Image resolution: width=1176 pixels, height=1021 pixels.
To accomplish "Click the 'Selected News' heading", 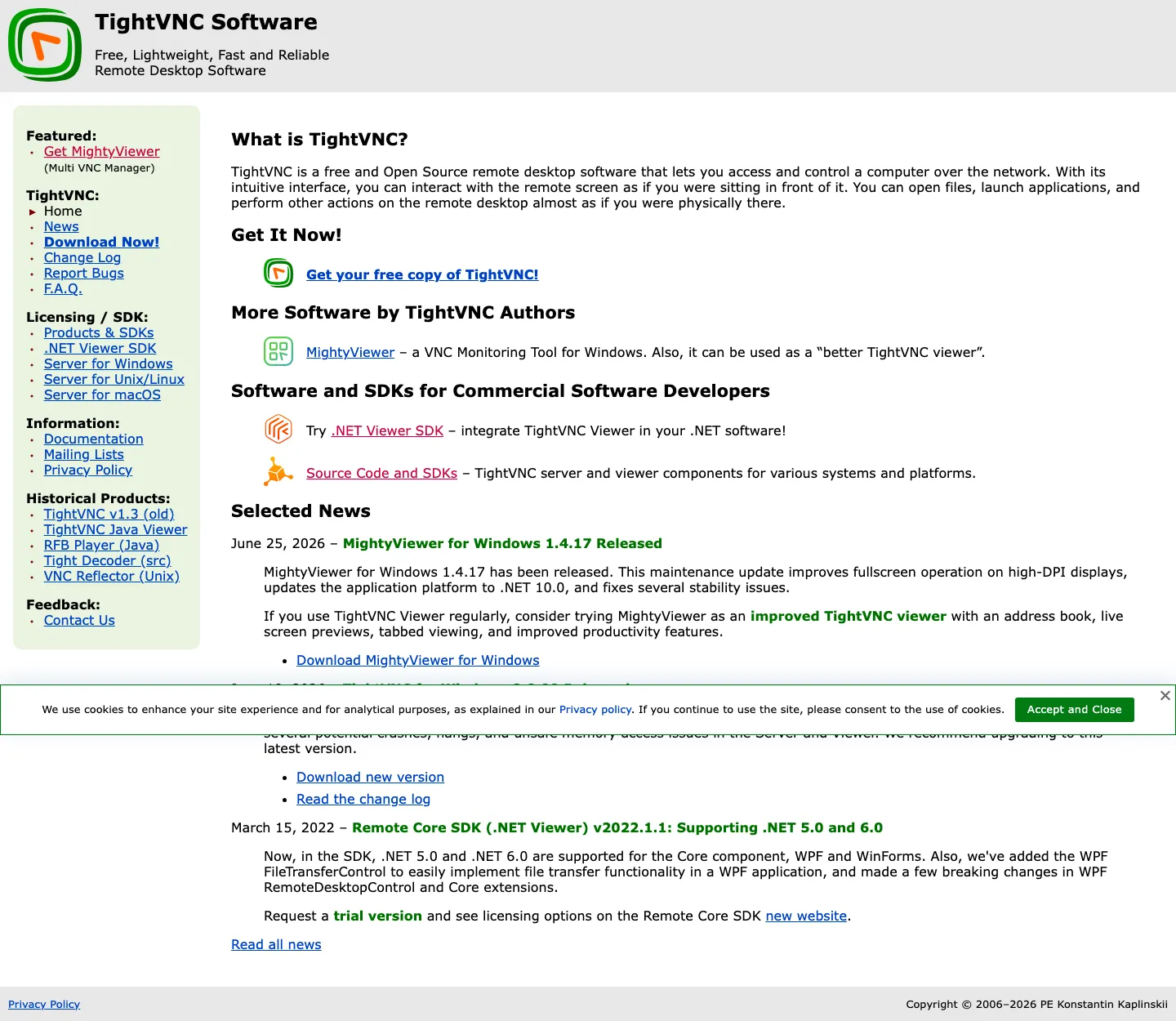I will point(301,510).
